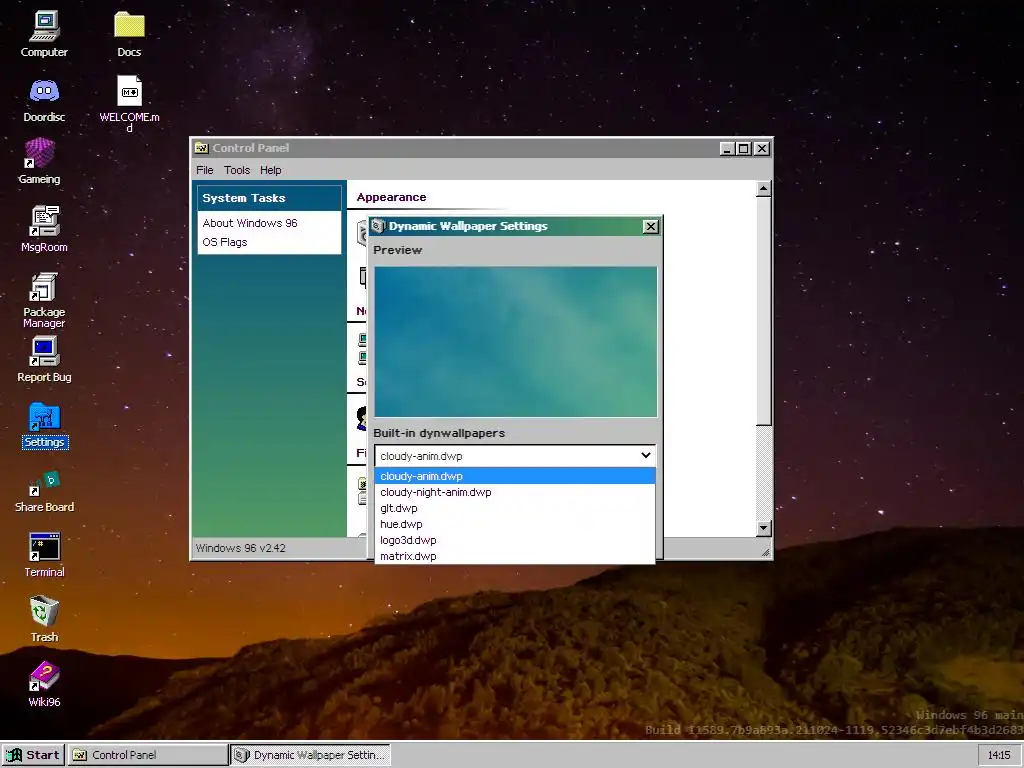
Task: Maximize the Control Panel window
Action: point(744,149)
